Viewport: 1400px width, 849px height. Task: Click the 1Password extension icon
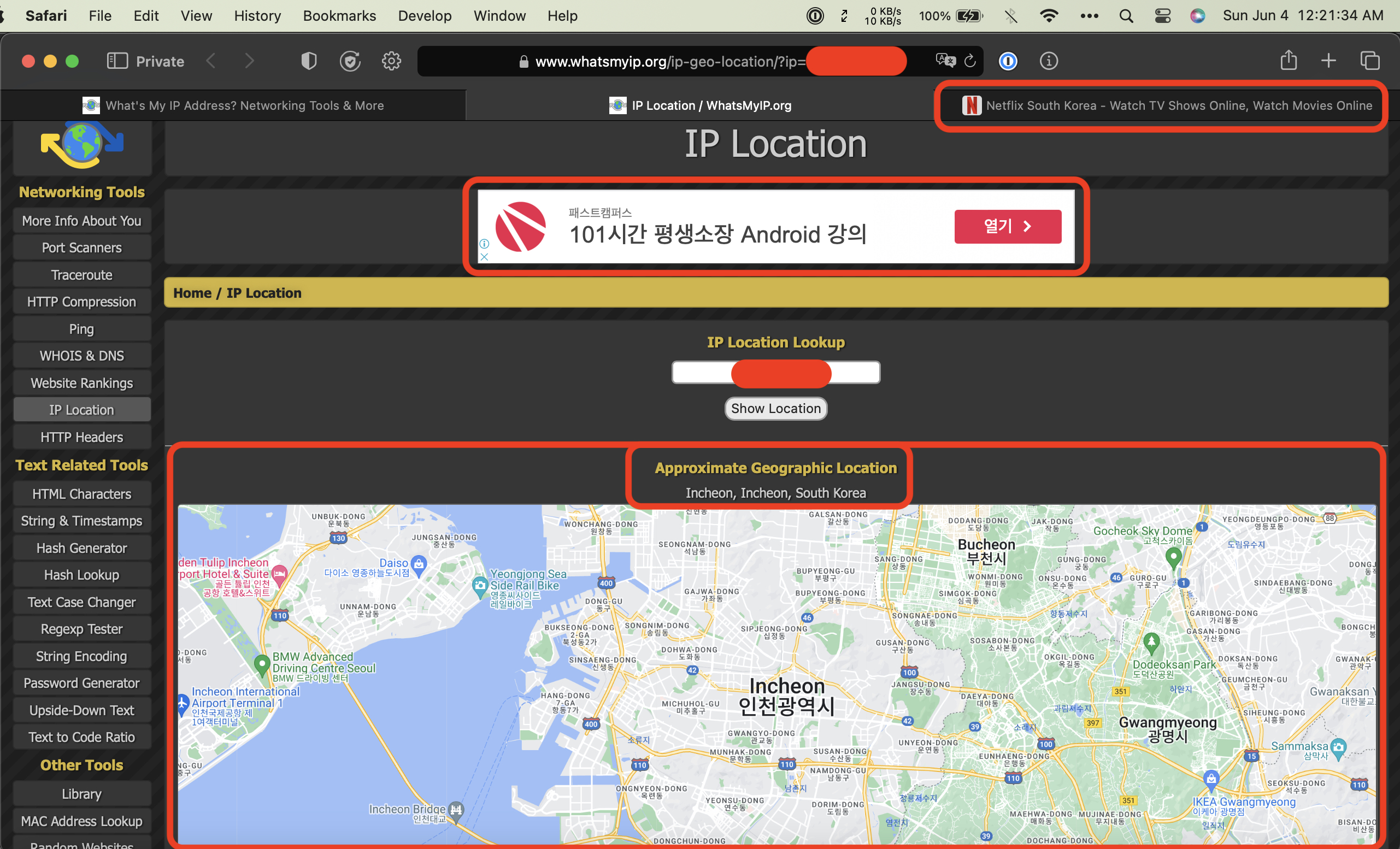pos(1008,61)
